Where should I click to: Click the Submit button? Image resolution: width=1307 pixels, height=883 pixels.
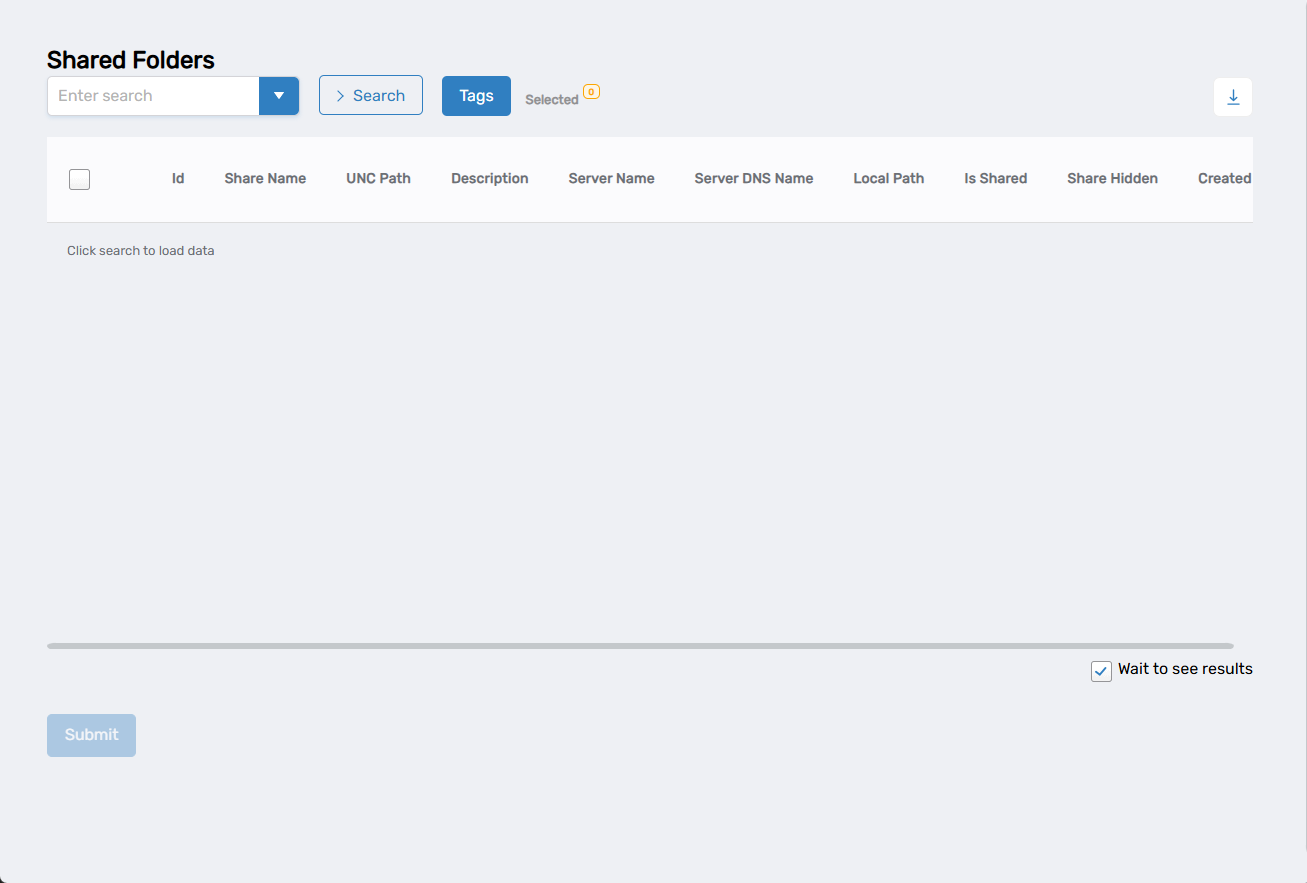click(x=91, y=735)
